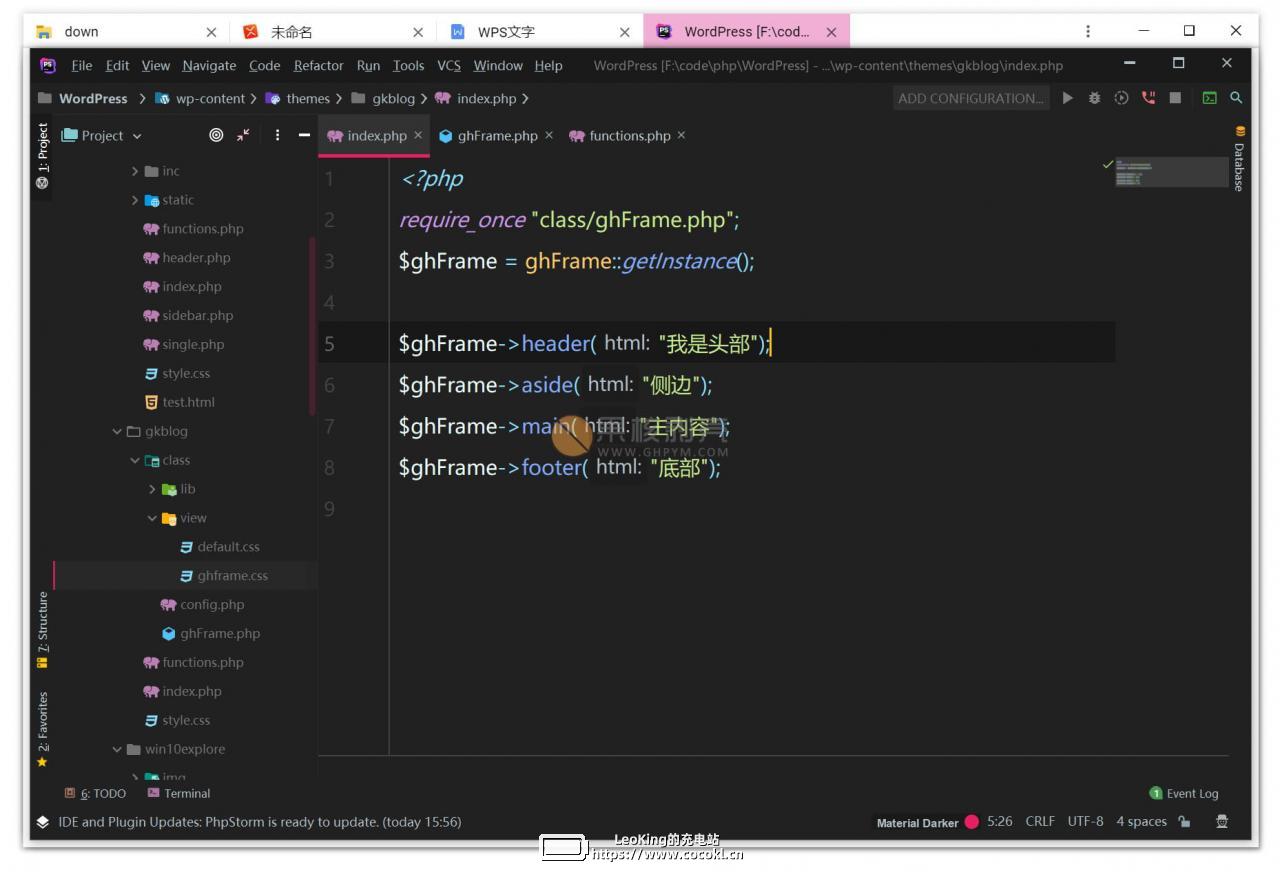Change UTF-8 file encoding
The image size is (1280, 872).
pos(1086,822)
